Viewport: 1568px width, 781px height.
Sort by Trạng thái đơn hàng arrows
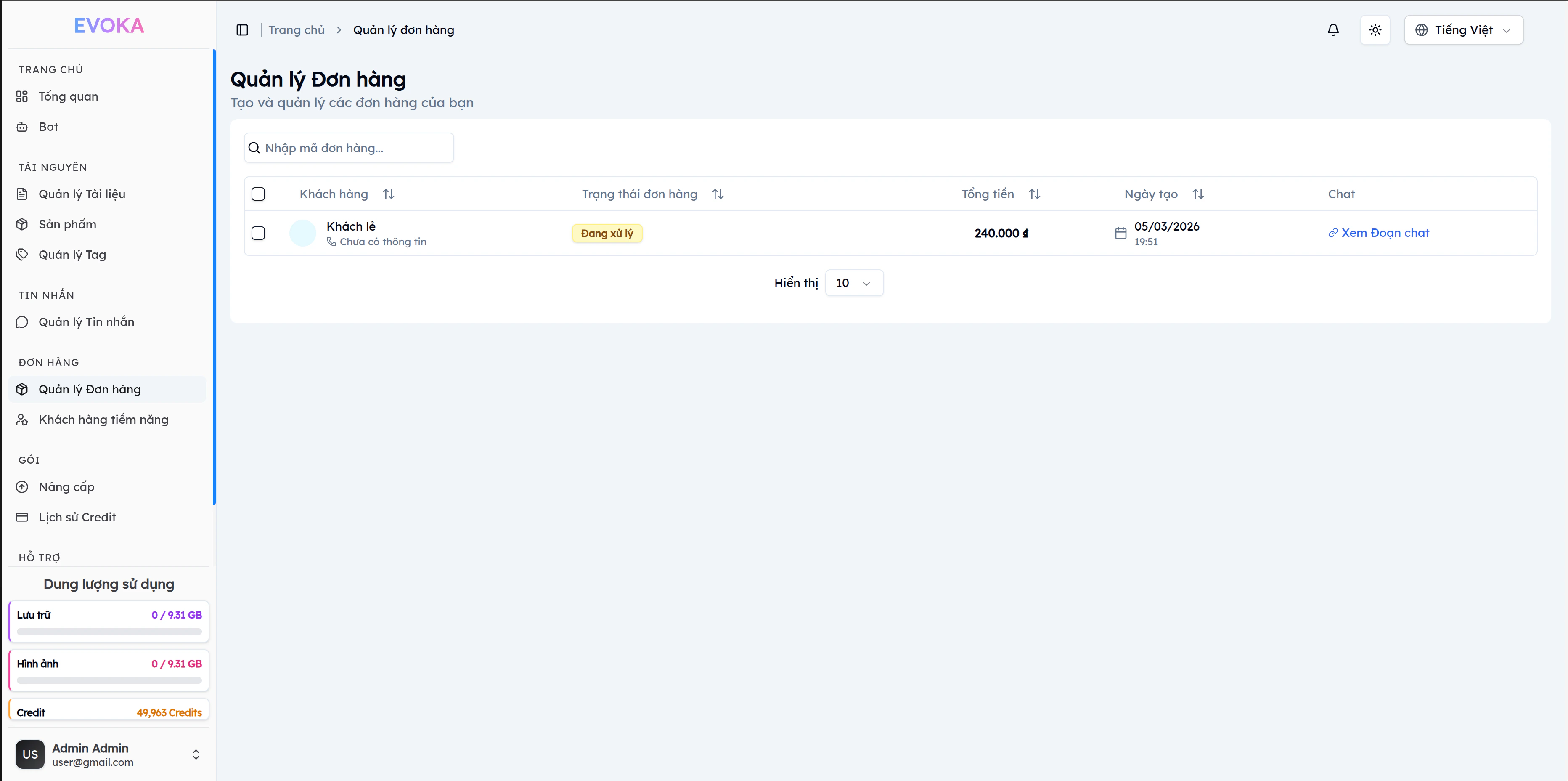[x=718, y=194]
